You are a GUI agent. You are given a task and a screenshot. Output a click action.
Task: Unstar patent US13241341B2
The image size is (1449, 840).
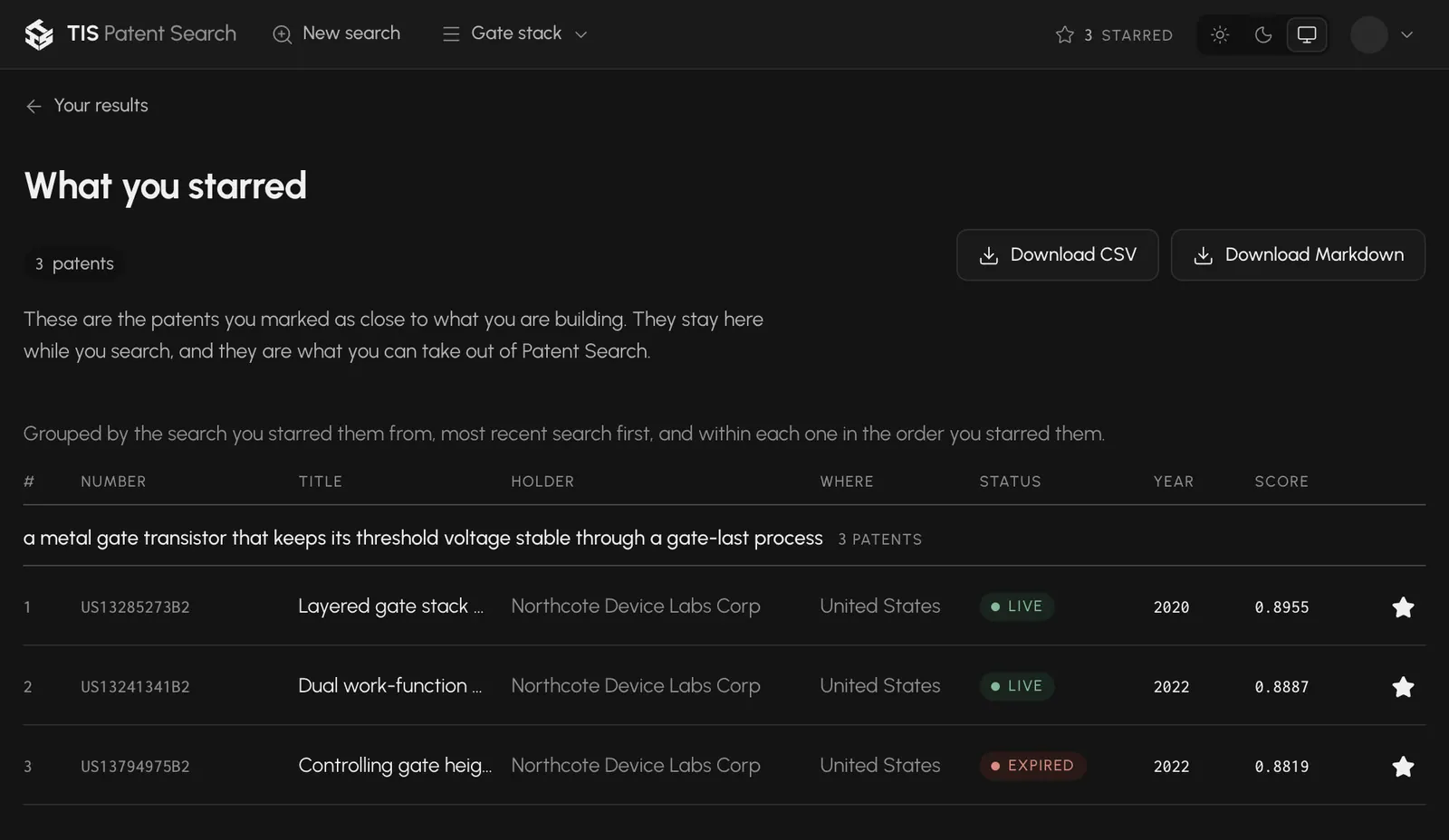pyautogui.click(x=1403, y=687)
